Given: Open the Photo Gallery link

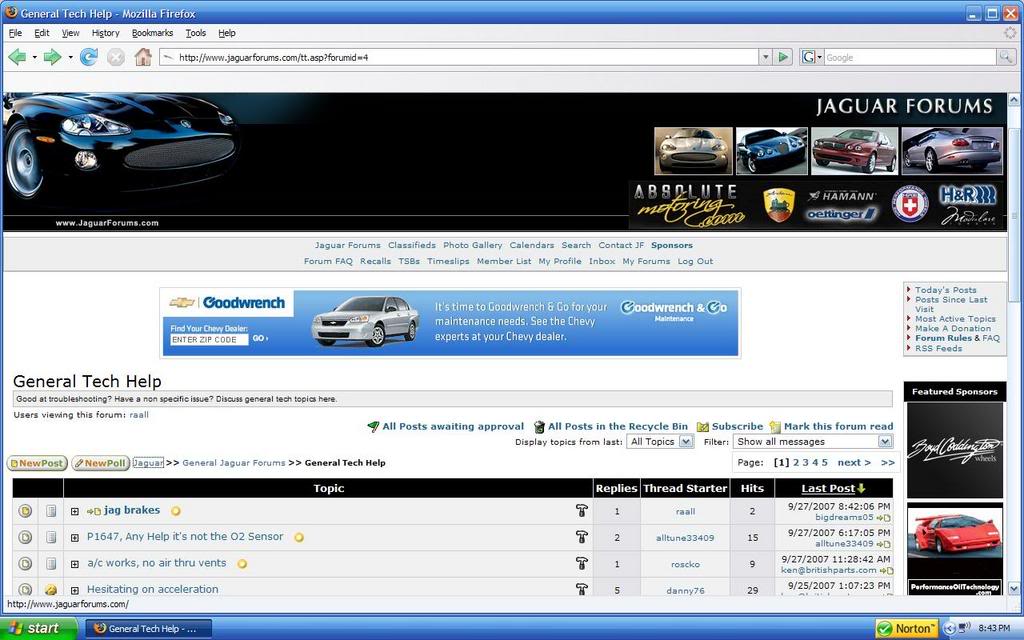Looking at the screenshot, I should tap(472, 246).
